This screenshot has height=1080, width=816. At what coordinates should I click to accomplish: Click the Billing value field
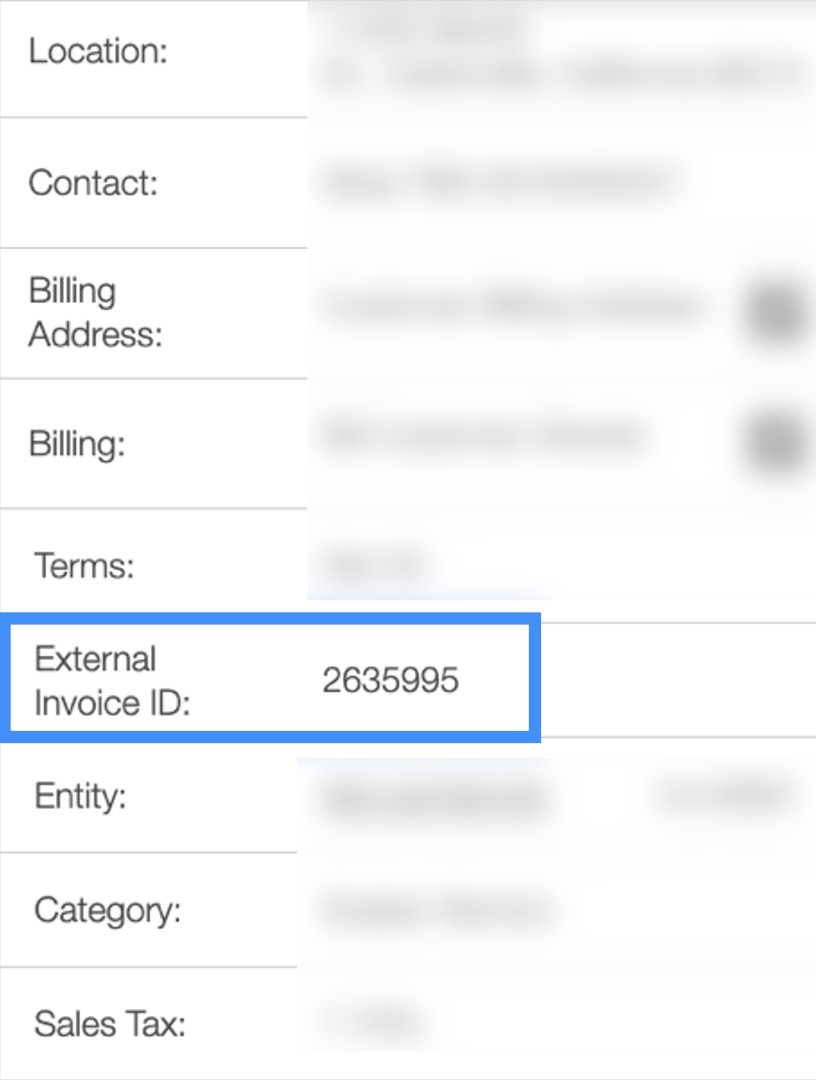click(482, 437)
